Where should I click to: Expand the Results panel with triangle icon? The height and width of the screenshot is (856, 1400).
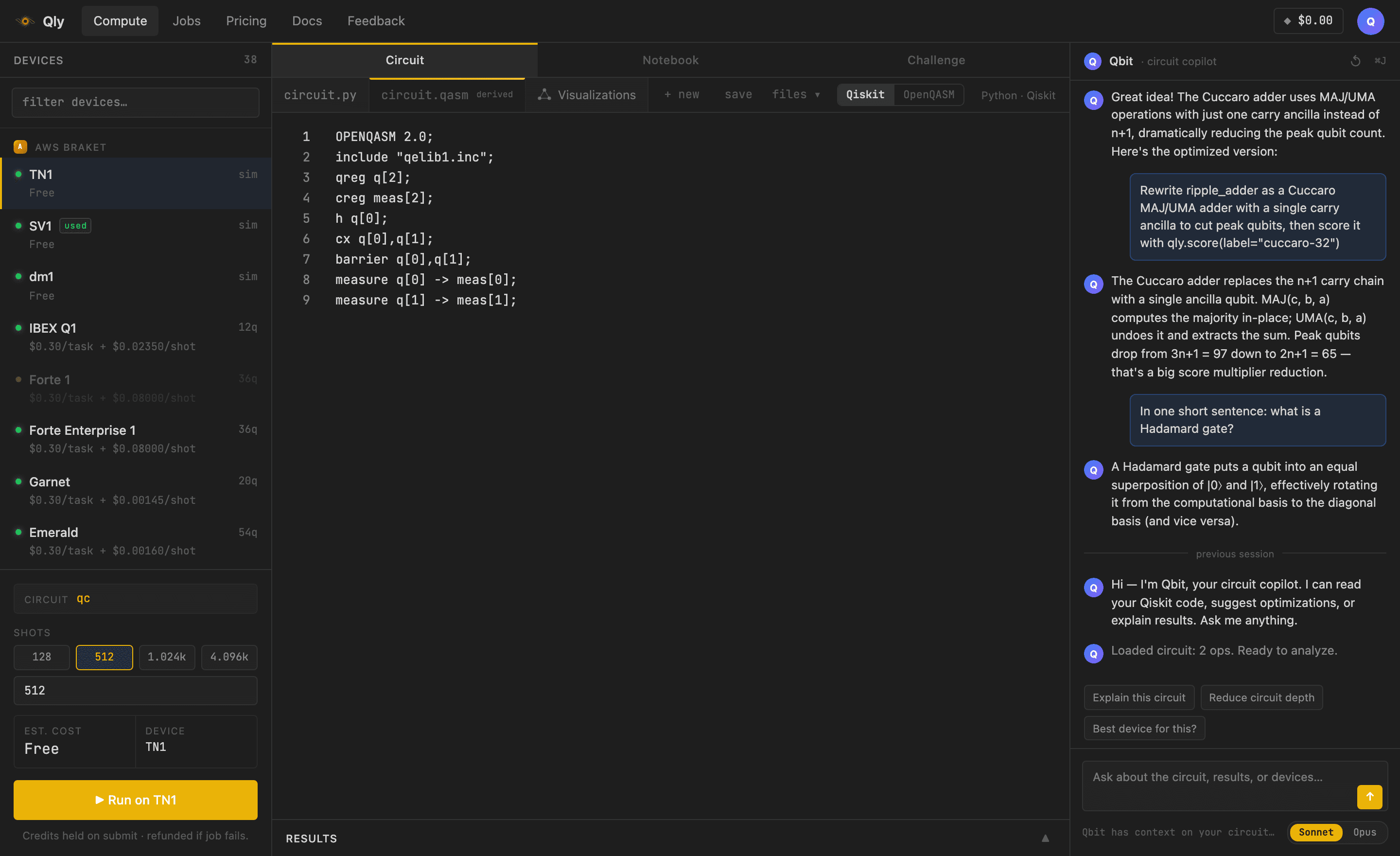[1045, 838]
